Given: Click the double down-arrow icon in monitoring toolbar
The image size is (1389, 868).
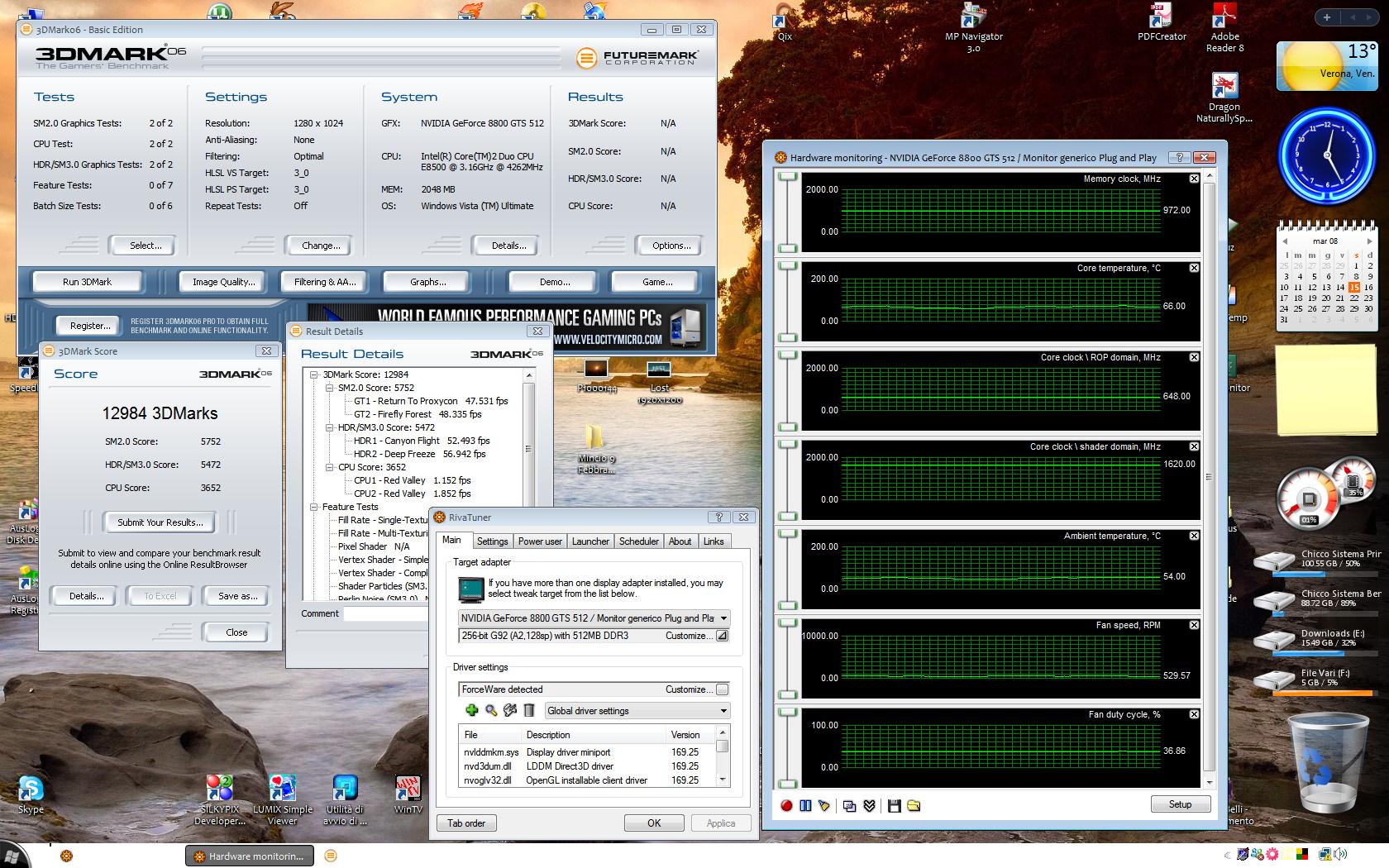Looking at the screenshot, I should click(869, 805).
